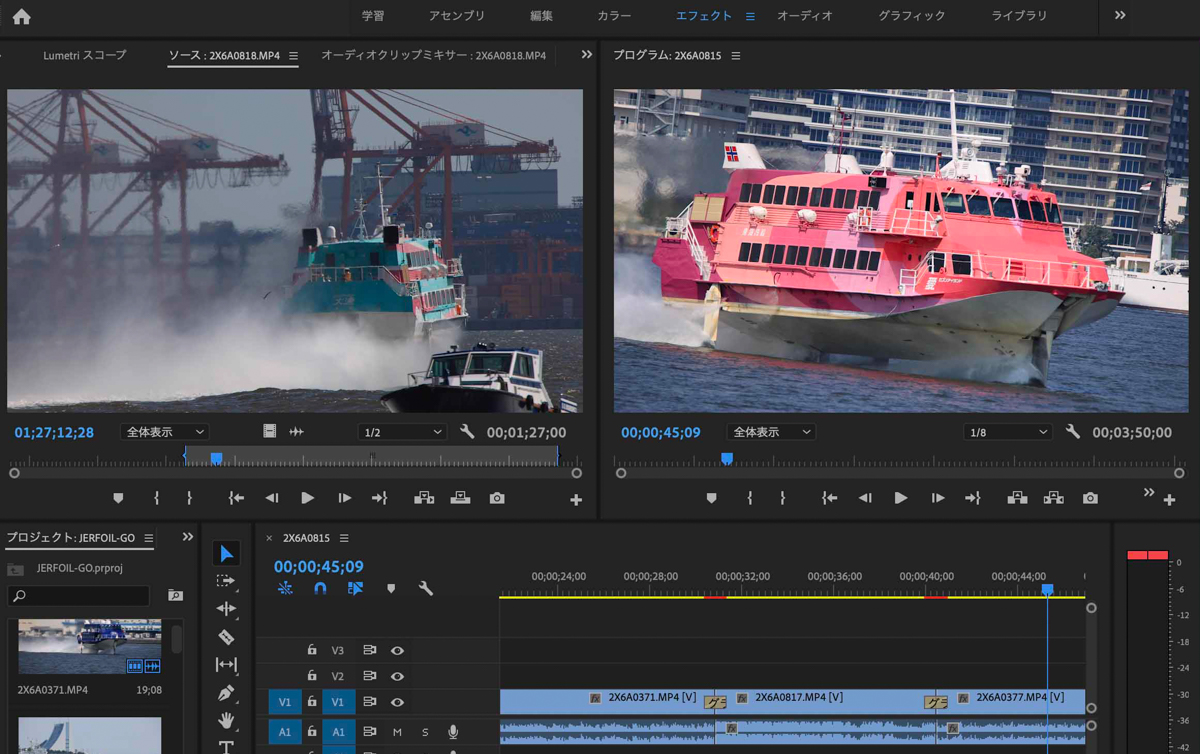This screenshot has width=1200, height=754.
Task: Open Source monitor settings wrench
Action: pos(467,432)
